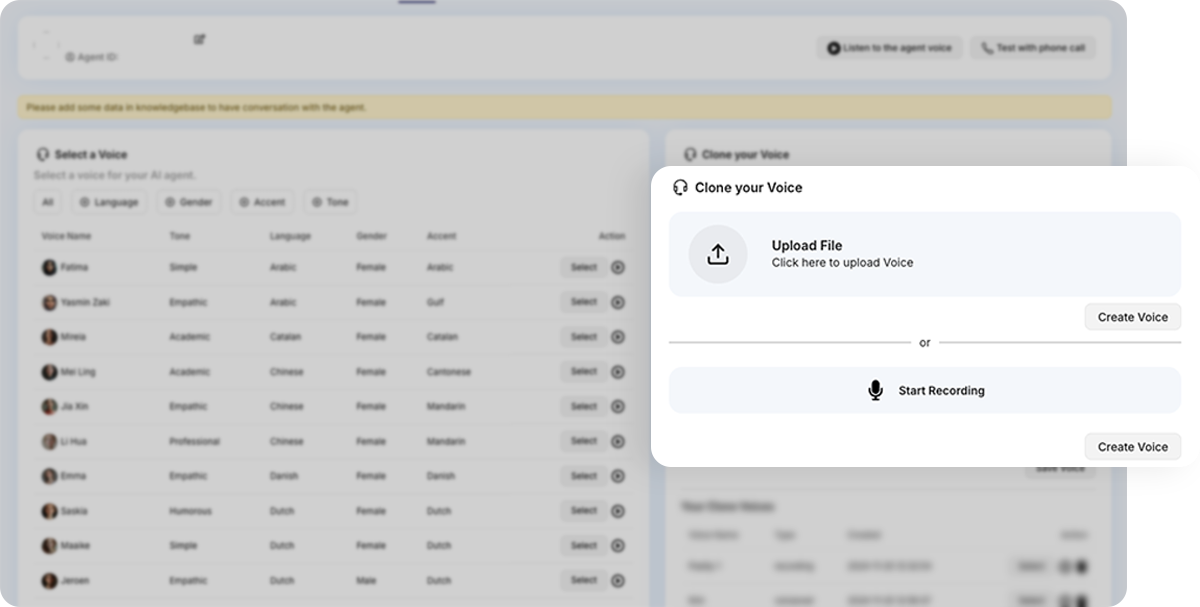Click the upload arrow icon in Clone your Voice
The height and width of the screenshot is (607, 1200).
717,255
